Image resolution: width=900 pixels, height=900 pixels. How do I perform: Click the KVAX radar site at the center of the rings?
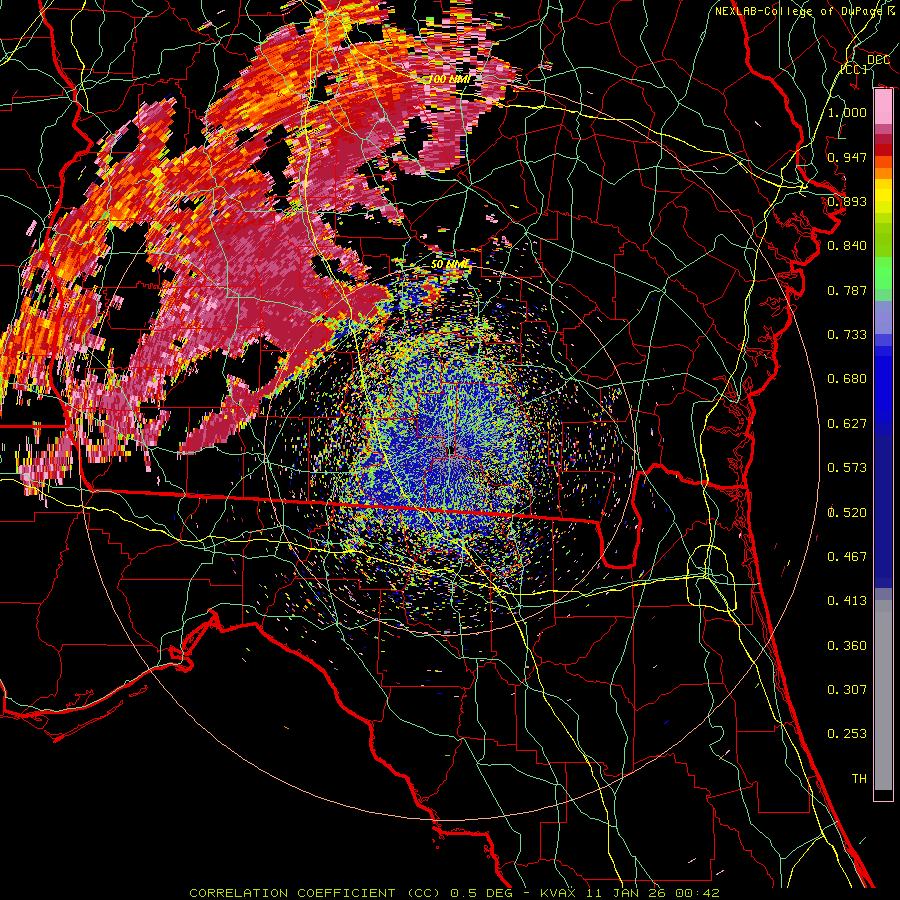[451, 450]
